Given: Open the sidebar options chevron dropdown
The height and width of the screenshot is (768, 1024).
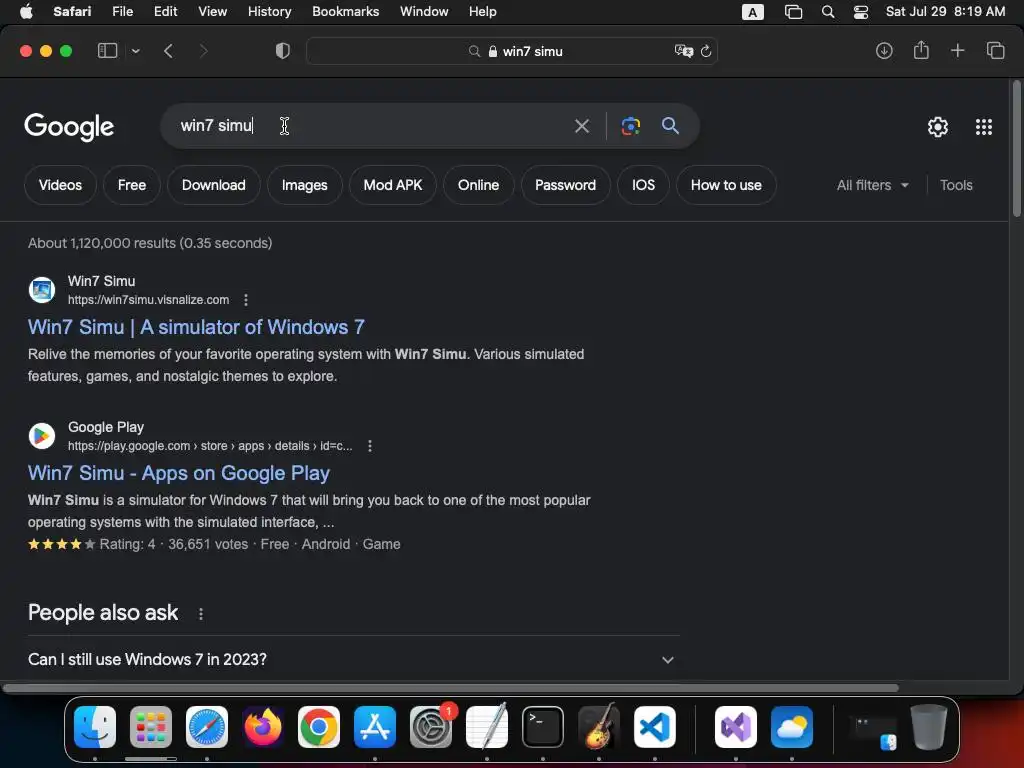Looking at the screenshot, I should coord(135,51).
